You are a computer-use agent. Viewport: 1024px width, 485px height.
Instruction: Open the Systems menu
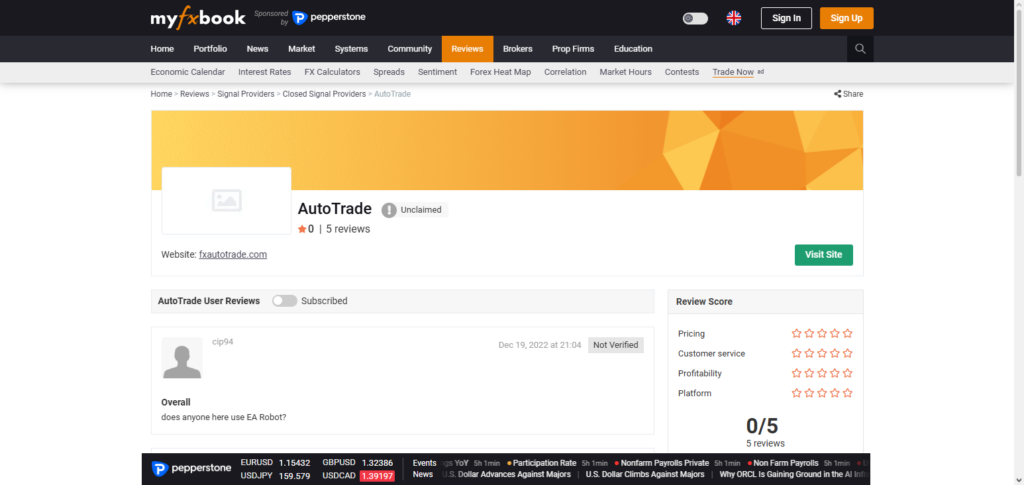point(351,49)
